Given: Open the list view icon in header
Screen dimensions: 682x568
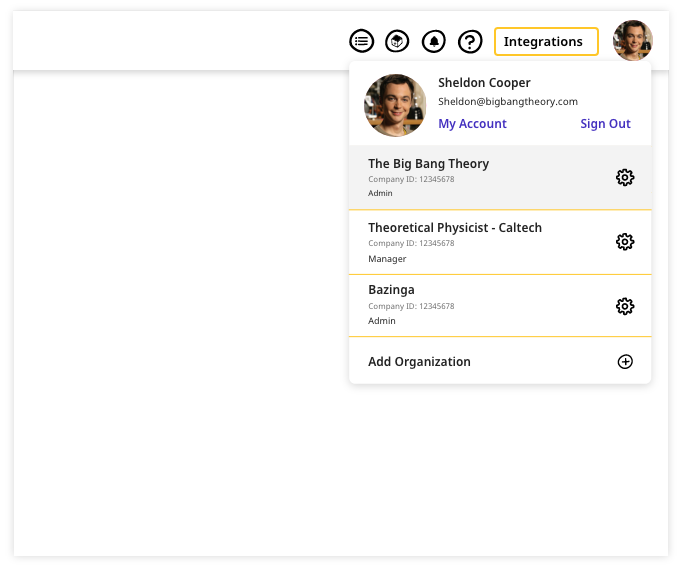Looking at the screenshot, I should 361,41.
